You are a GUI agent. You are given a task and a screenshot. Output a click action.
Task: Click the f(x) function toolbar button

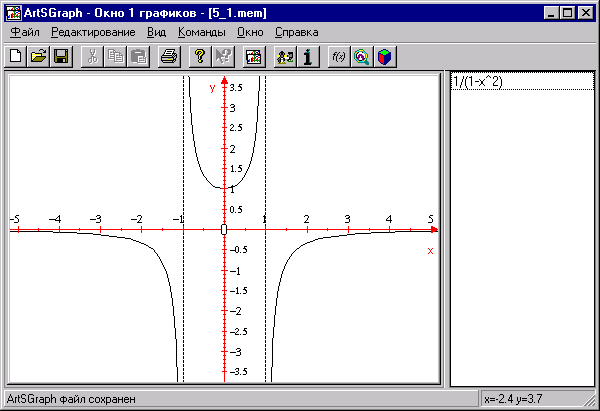pyautogui.click(x=338, y=57)
